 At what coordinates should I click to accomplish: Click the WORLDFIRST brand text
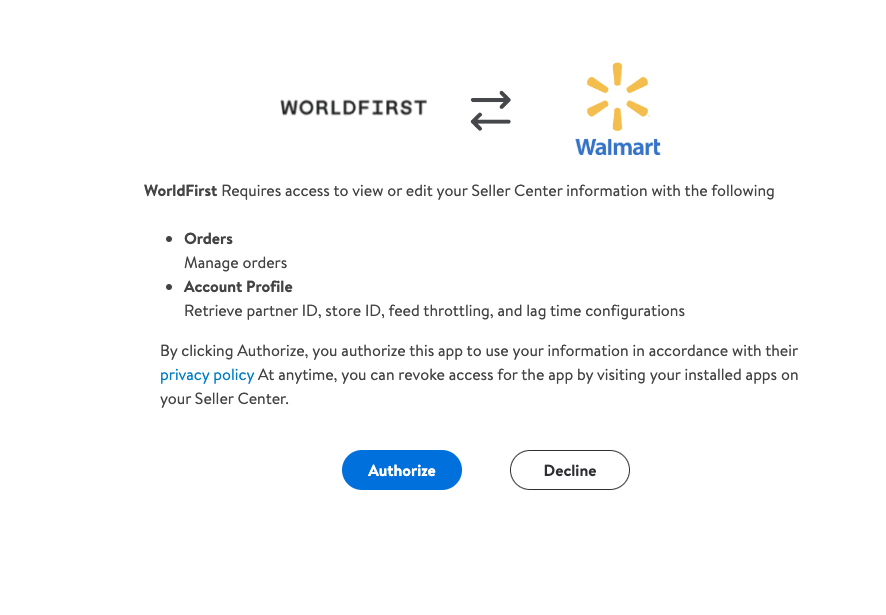354,107
